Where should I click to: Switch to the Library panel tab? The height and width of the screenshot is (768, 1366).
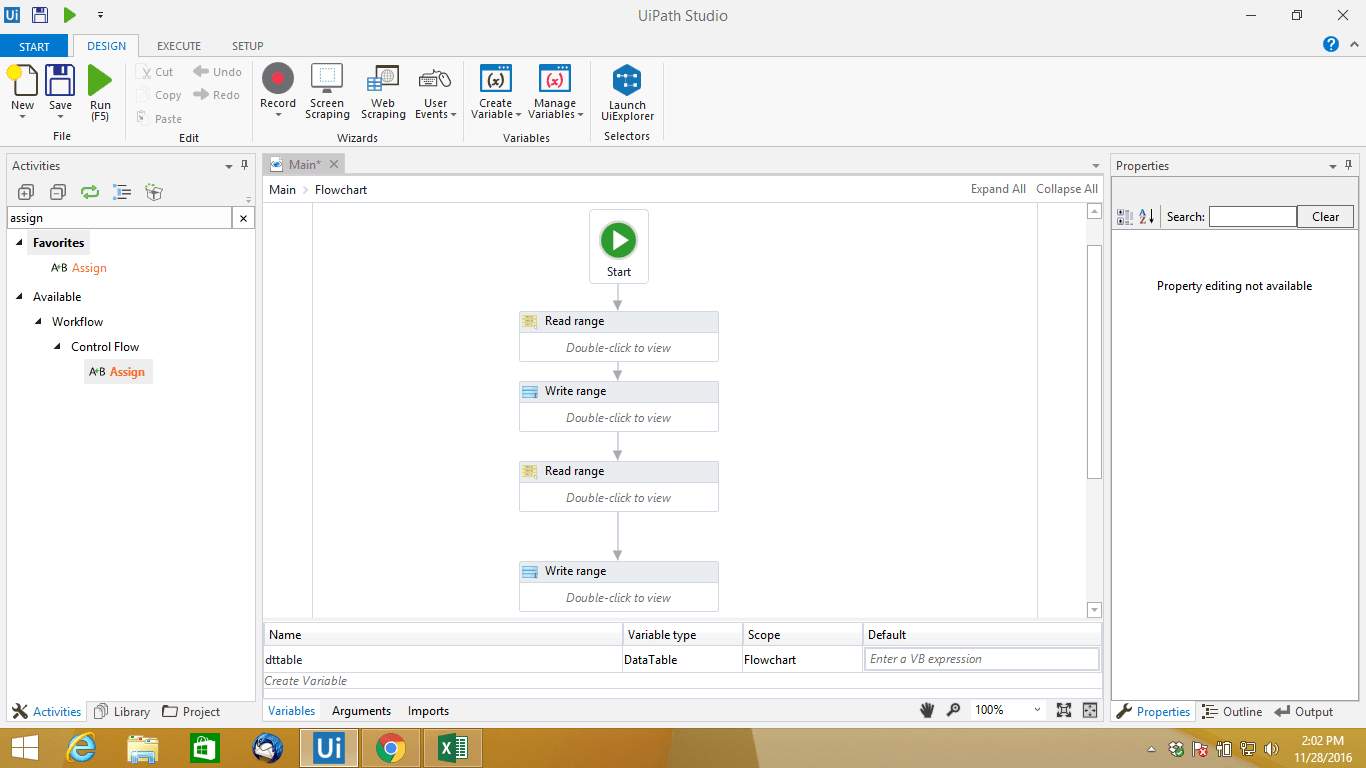(x=122, y=712)
